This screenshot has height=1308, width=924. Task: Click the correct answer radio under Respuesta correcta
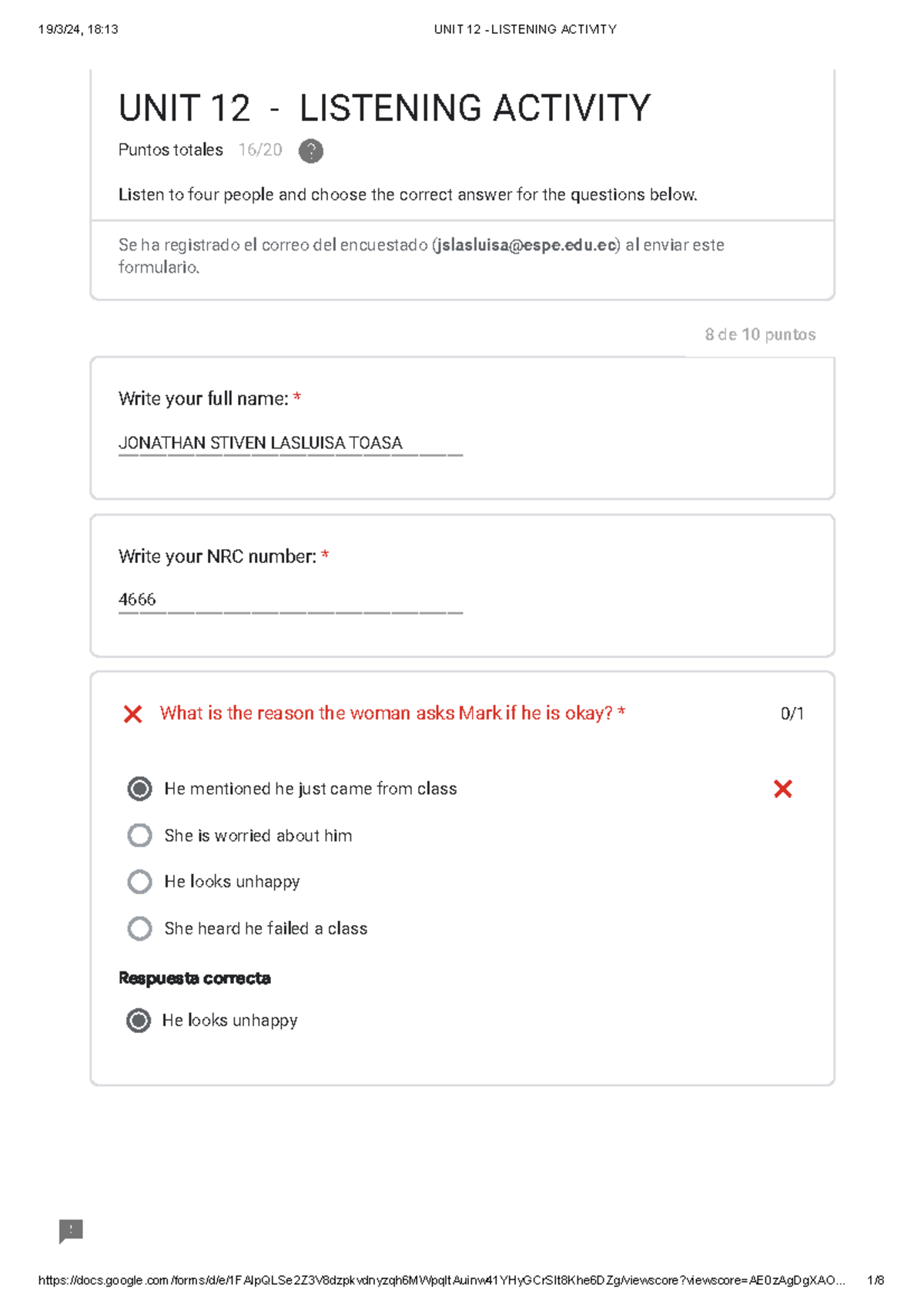tap(139, 1021)
